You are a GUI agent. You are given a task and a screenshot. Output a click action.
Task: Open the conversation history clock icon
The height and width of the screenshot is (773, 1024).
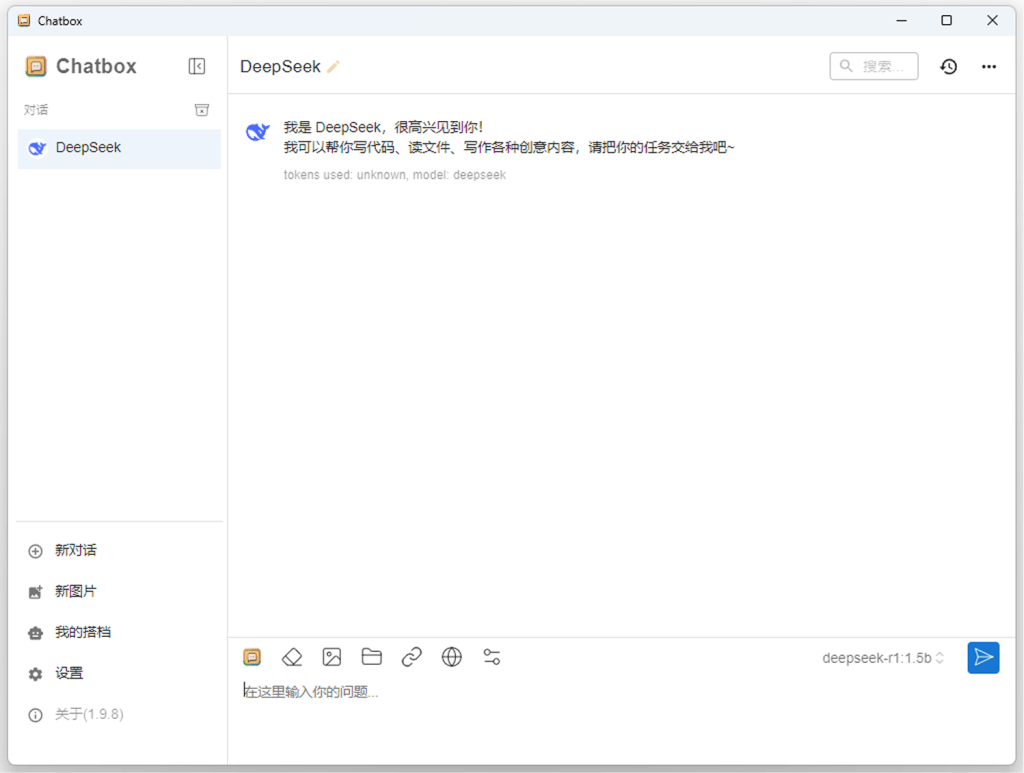click(948, 66)
